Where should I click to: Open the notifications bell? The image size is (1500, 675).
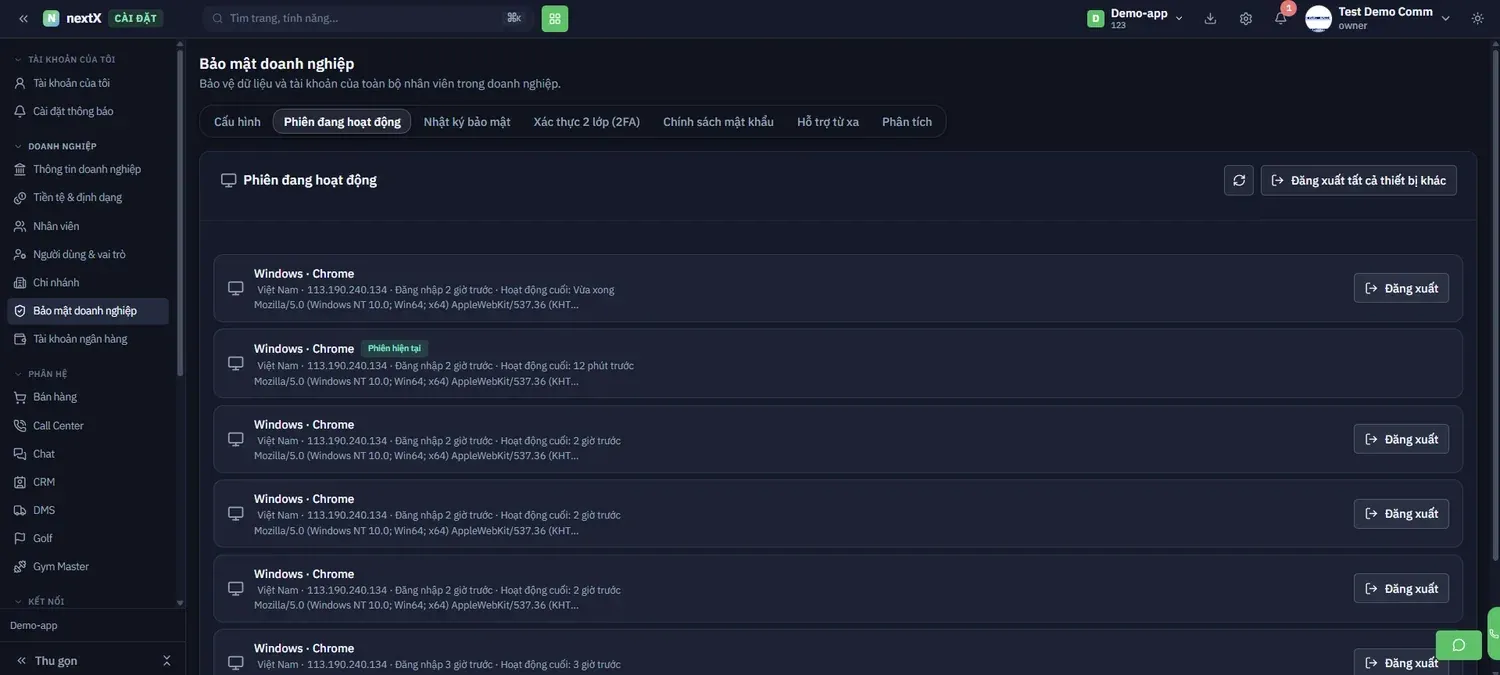point(1281,18)
